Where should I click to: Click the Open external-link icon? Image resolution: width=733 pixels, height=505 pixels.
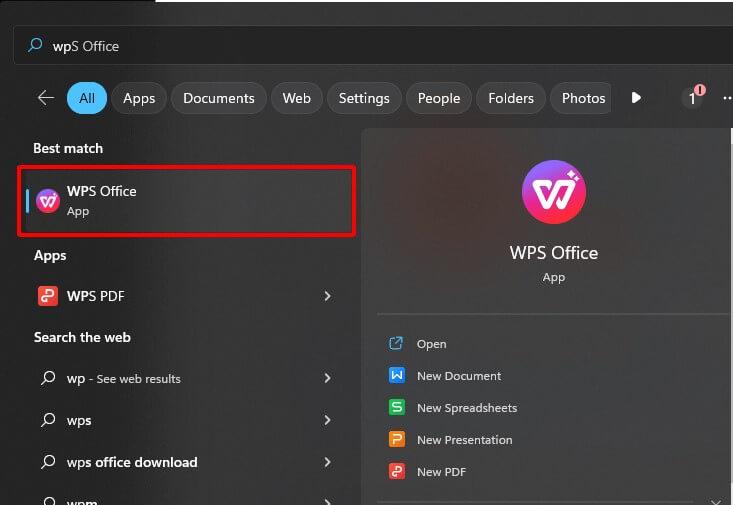(396, 344)
